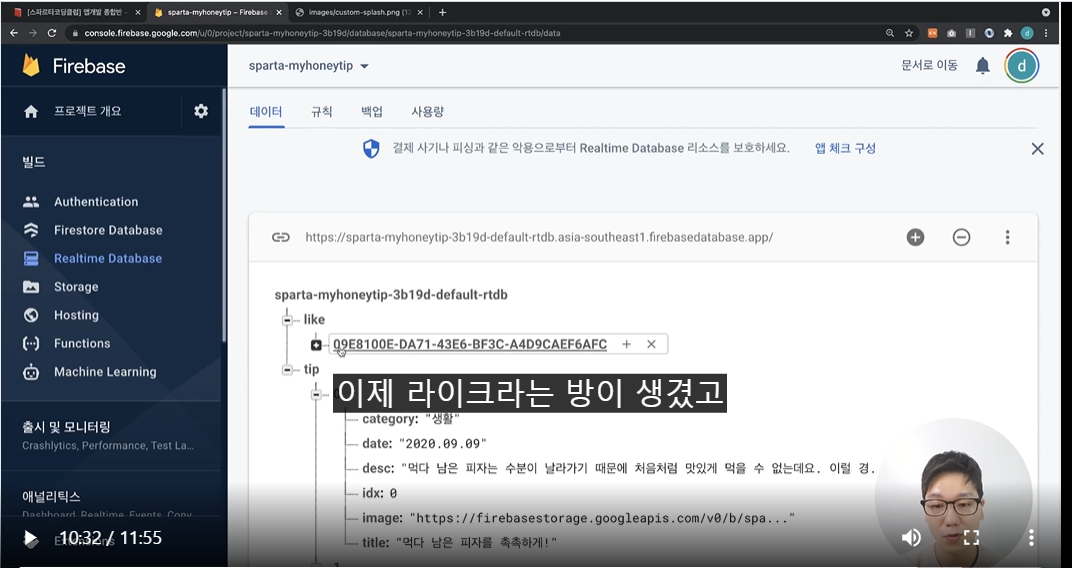1072x568 pixels.
Task: Click the title value text
Action: pyautogui.click(x=477, y=543)
